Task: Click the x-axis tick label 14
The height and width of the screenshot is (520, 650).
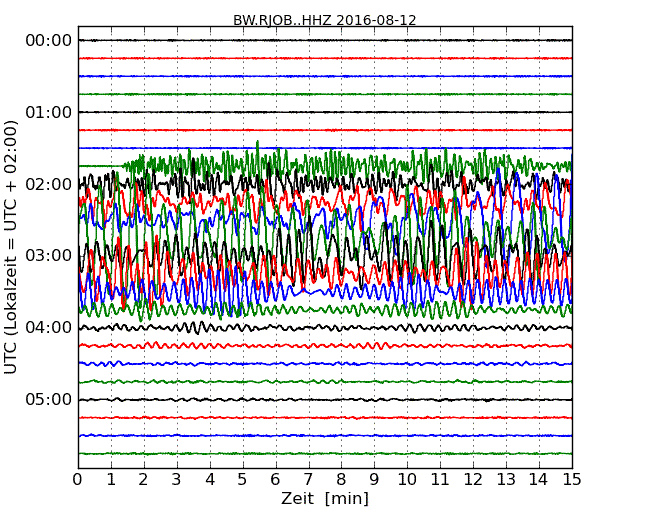Action: (539, 480)
